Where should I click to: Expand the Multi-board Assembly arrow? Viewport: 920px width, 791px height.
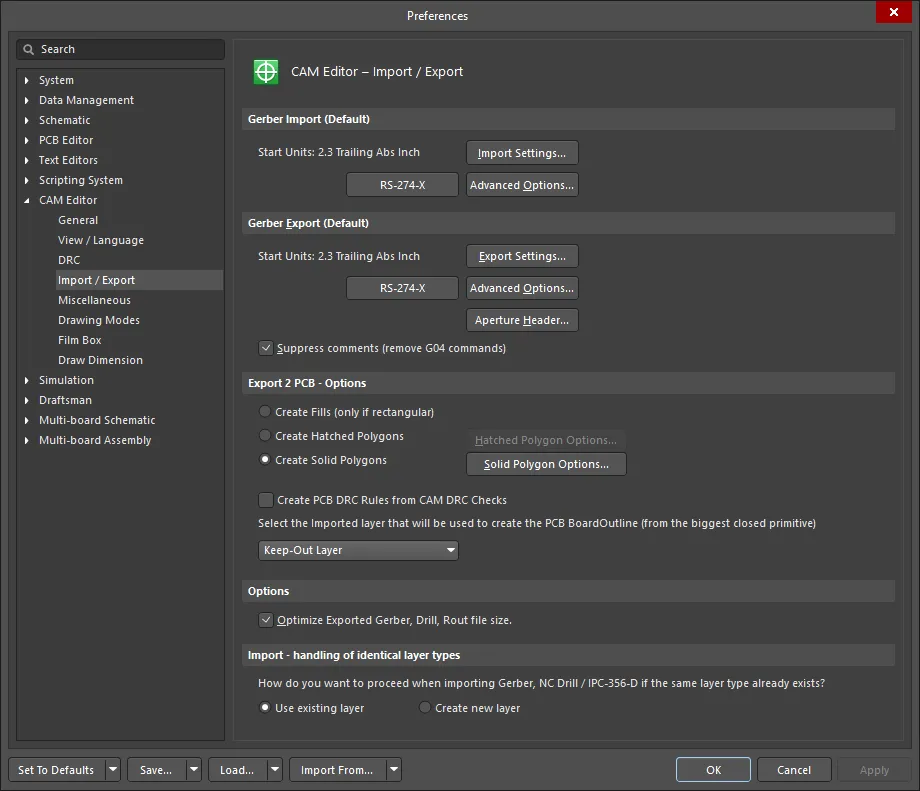(x=26, y=440)
